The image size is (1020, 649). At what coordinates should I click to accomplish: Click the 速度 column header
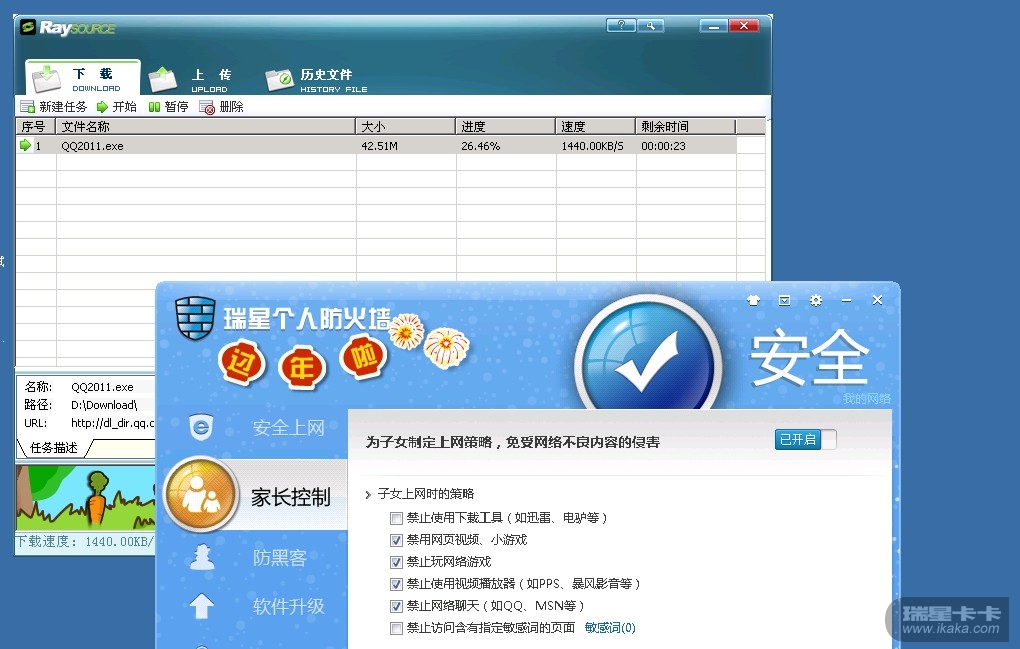(595, 126)
